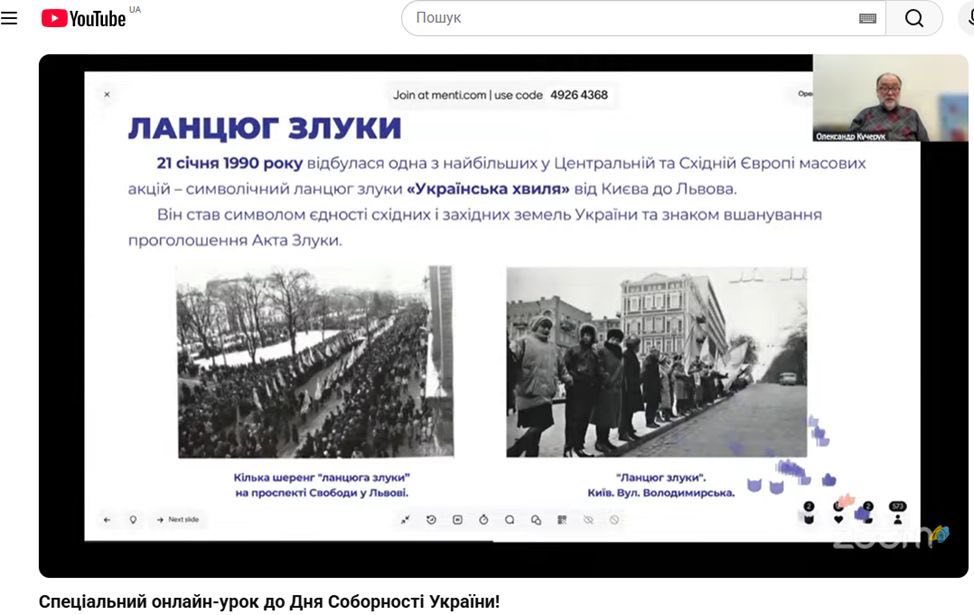
Task: Click the participants person icon showing 573
Action: [898, 514]
